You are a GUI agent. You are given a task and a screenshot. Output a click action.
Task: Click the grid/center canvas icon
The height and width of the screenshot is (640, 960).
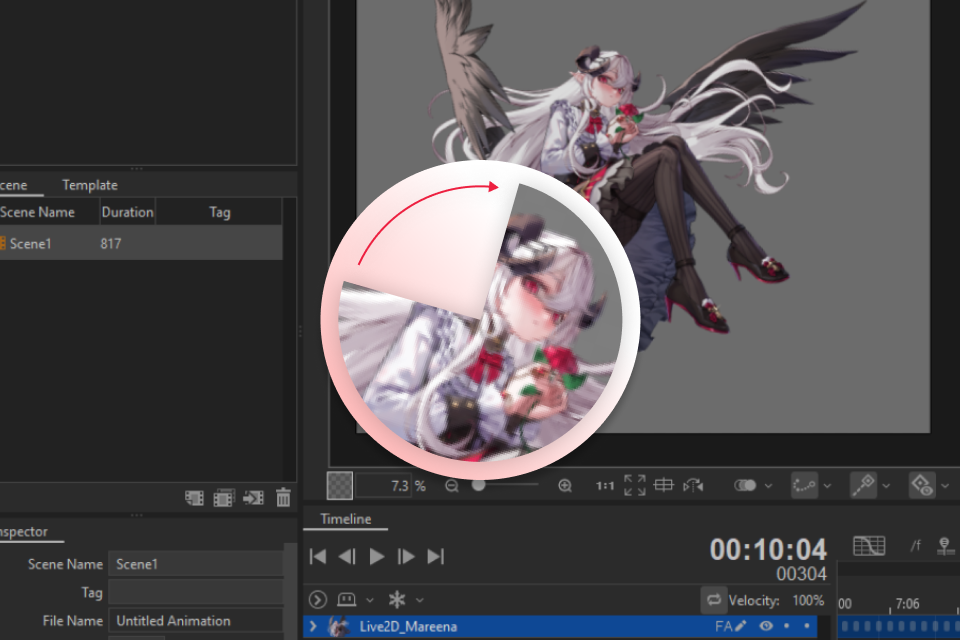pos(664,485)
